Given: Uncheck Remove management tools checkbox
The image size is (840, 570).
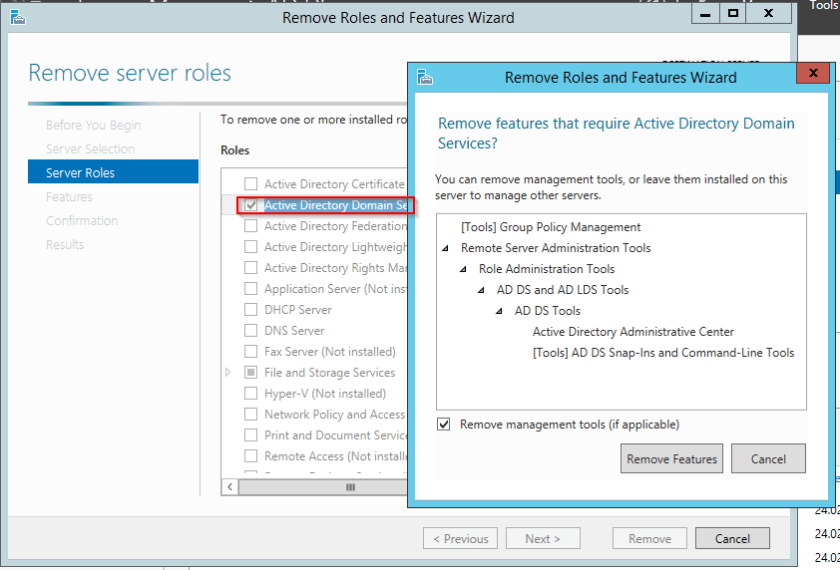Looking at the screenshot, I should (x=444, y=425).
